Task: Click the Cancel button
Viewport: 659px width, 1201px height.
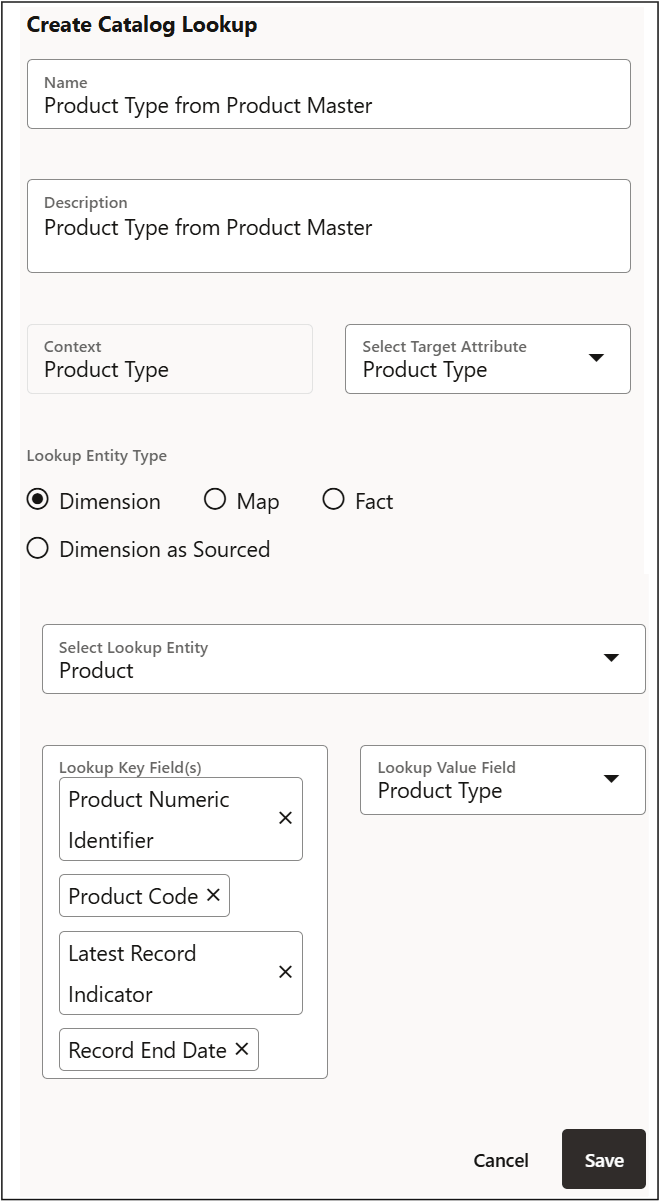Action: (x=501, y=1160)
